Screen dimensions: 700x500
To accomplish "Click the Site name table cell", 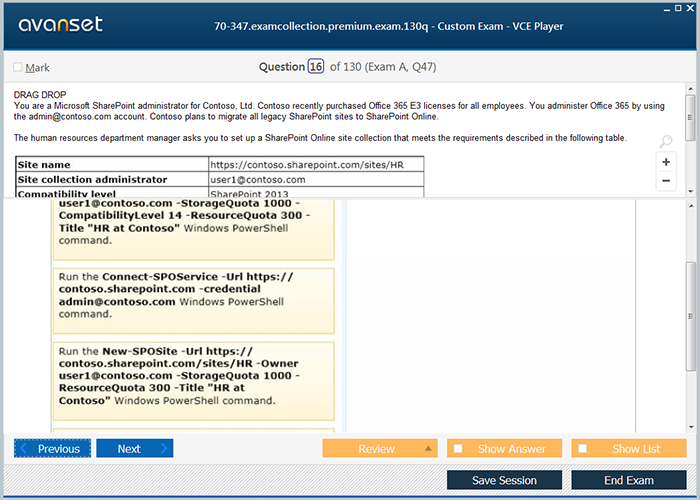I will pyautogui.click(x=112, y=164).
